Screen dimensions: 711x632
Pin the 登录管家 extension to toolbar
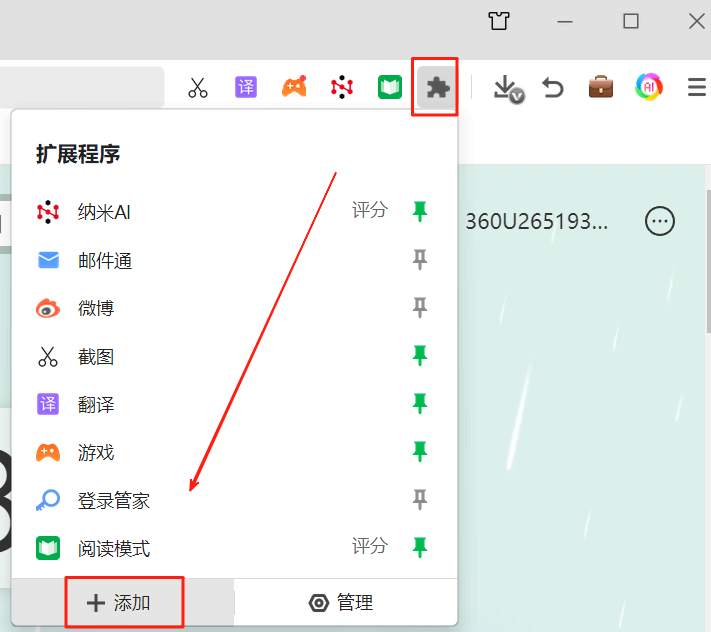(421, 500)
